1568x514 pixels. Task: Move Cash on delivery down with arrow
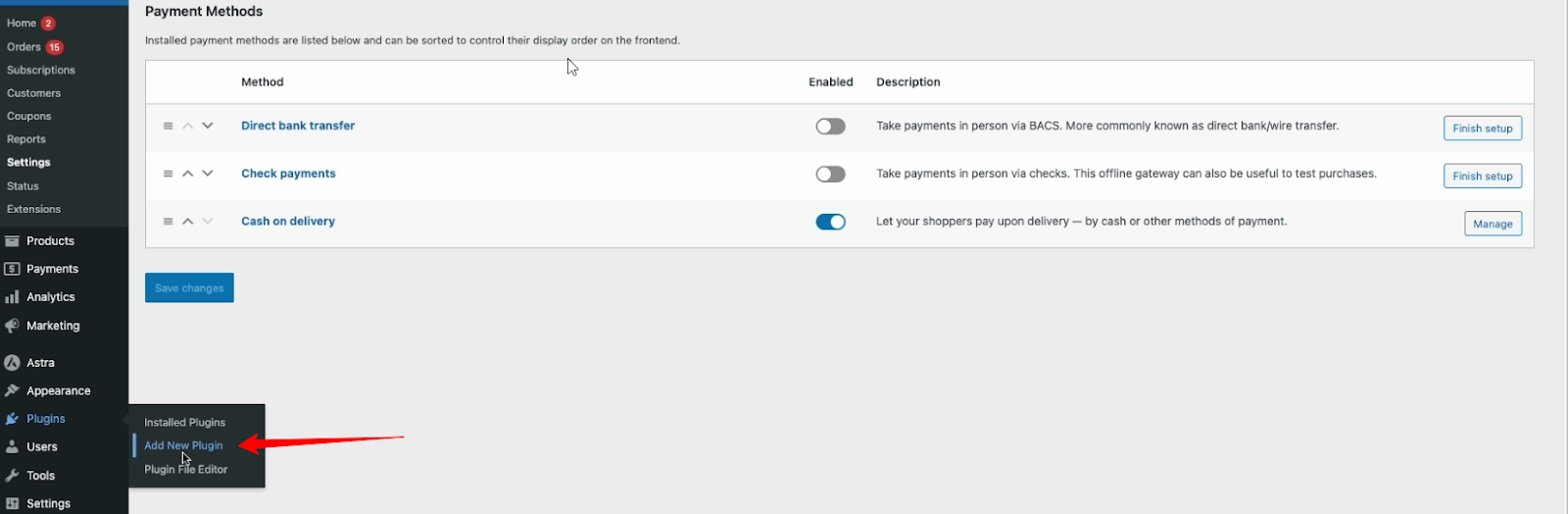point(208,222)
